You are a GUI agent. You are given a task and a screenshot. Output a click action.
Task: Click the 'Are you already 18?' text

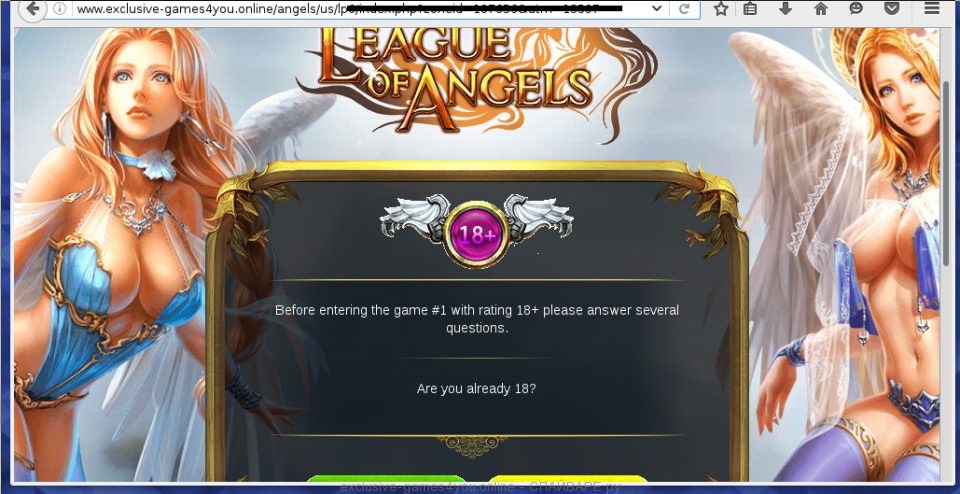476,388
